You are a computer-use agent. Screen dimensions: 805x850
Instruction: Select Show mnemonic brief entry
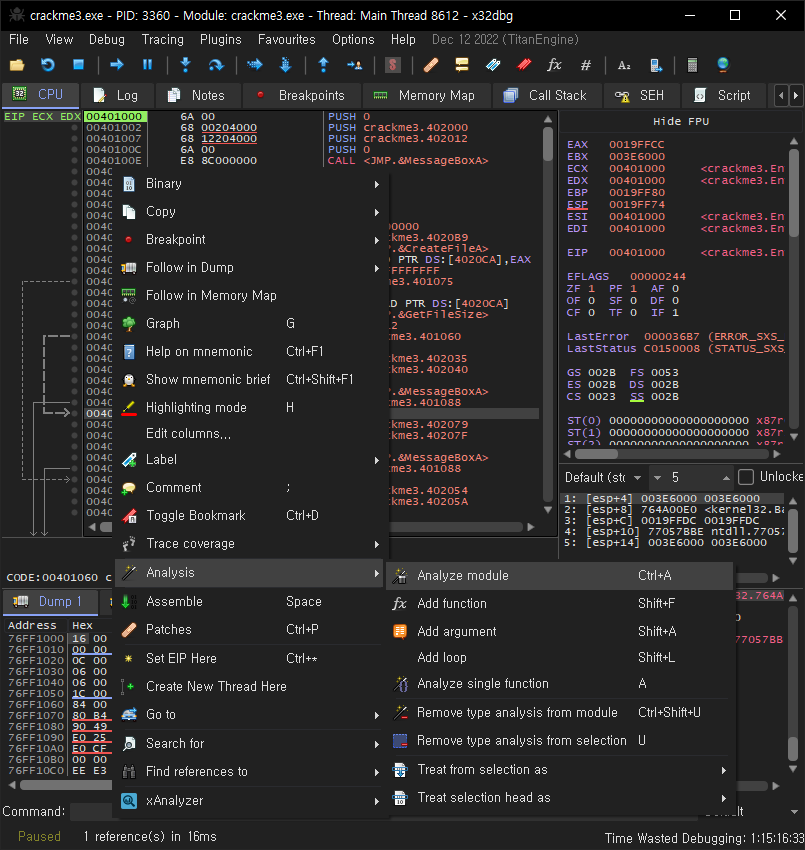pos(250,379)
